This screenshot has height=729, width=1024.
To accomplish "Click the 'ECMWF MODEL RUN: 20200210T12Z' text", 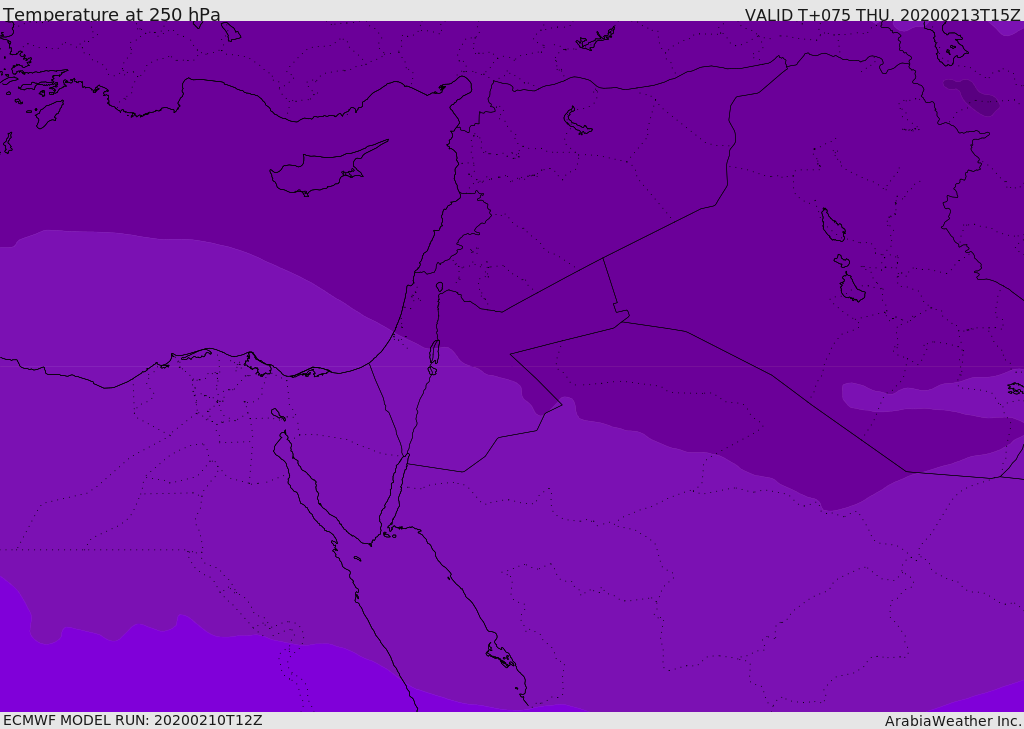I will tap(133, 721).
